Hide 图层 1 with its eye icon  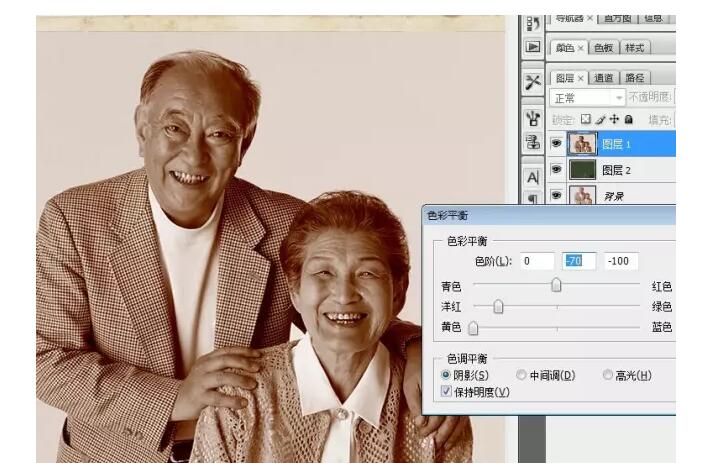(x=557, y=143)
